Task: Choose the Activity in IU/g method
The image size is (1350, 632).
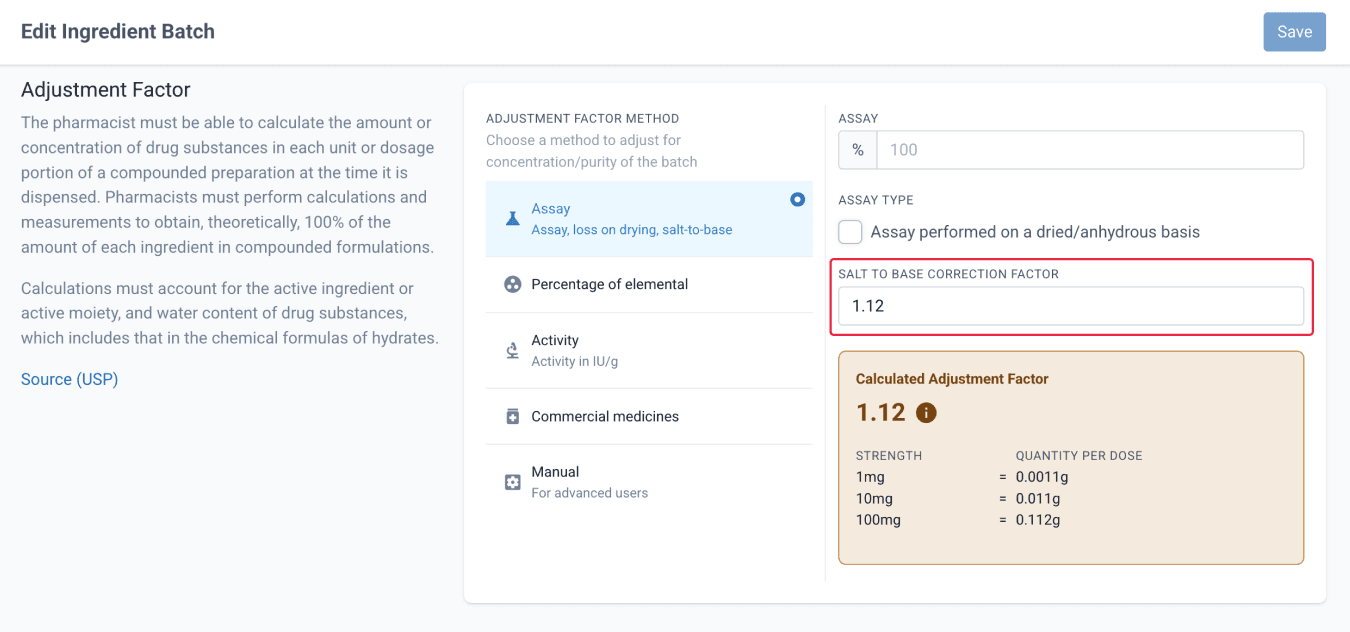Action: [x=649, y=350]
